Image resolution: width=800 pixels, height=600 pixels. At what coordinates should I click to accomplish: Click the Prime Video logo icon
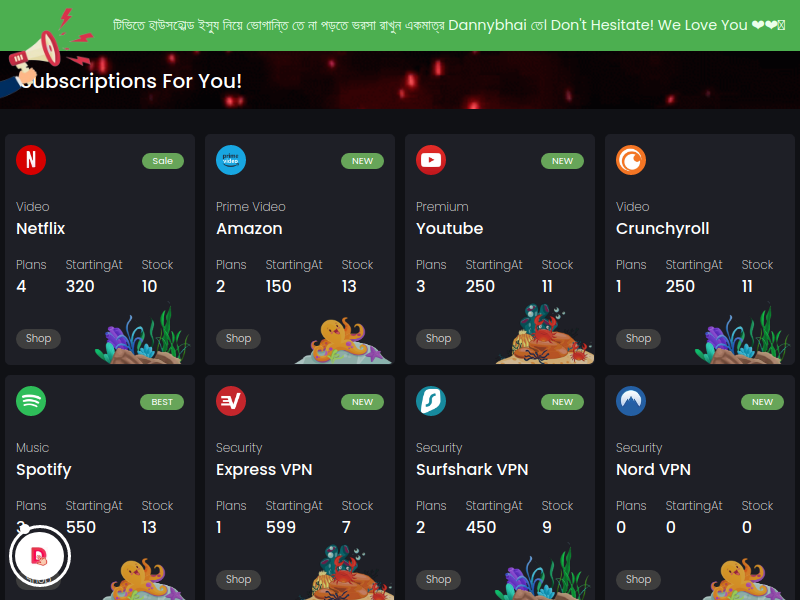coord(231,160)
